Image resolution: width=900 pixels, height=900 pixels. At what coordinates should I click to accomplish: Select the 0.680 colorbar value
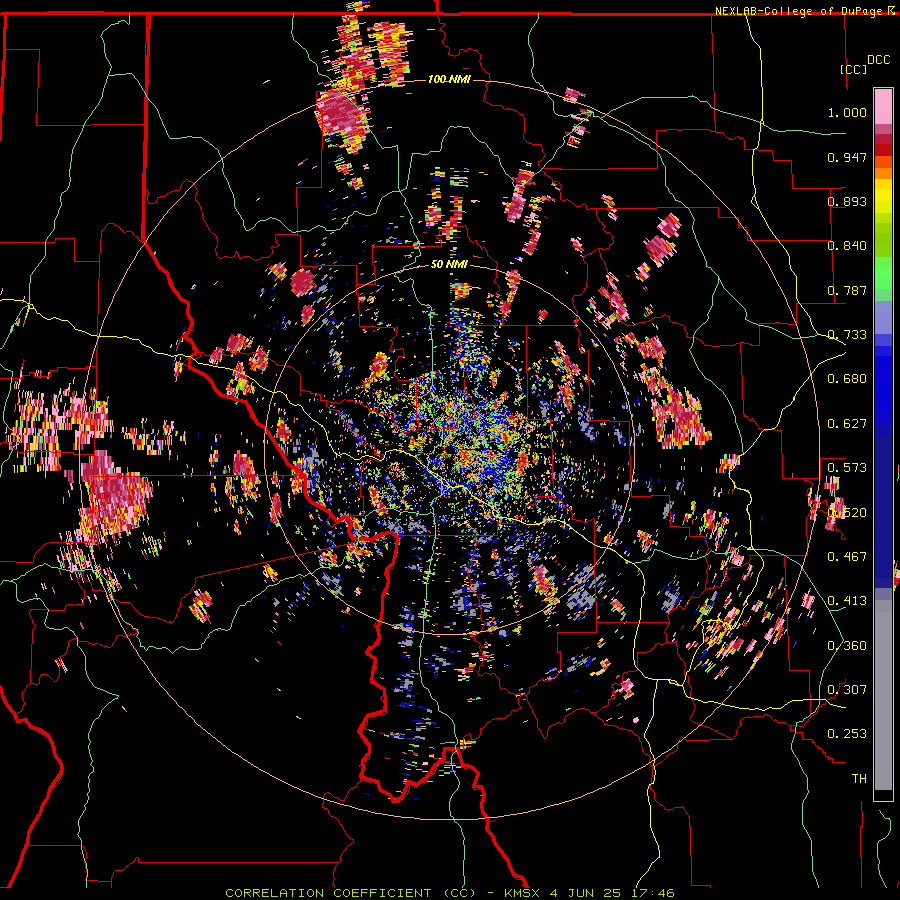pos(847,379)
